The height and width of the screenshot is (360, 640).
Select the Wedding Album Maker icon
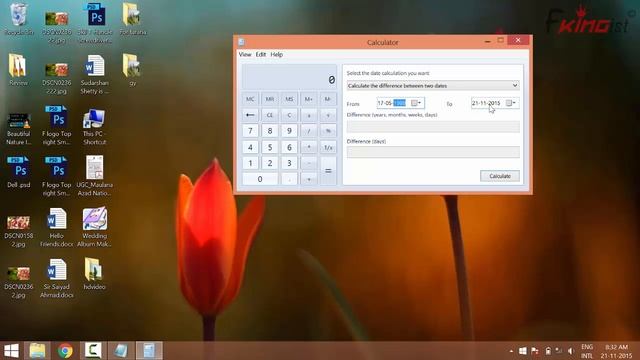[x=95, y=227]
